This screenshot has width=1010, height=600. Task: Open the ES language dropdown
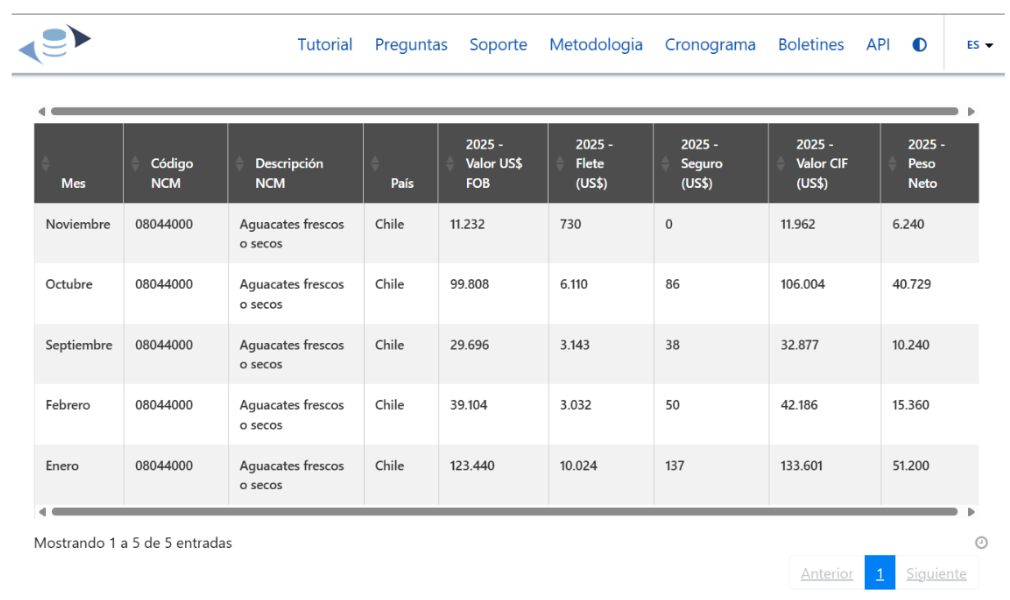979,45
